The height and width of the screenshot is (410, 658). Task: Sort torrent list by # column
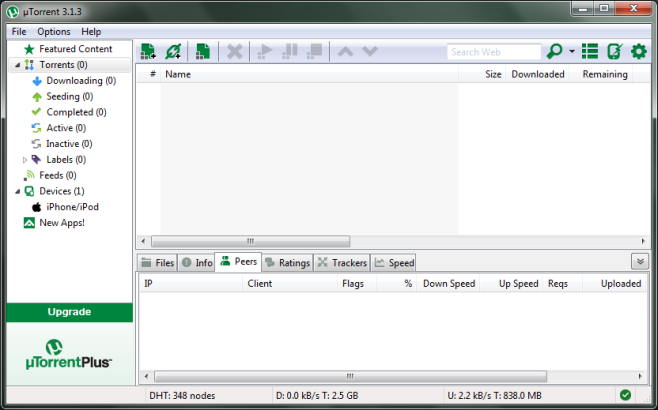[149, 74]
